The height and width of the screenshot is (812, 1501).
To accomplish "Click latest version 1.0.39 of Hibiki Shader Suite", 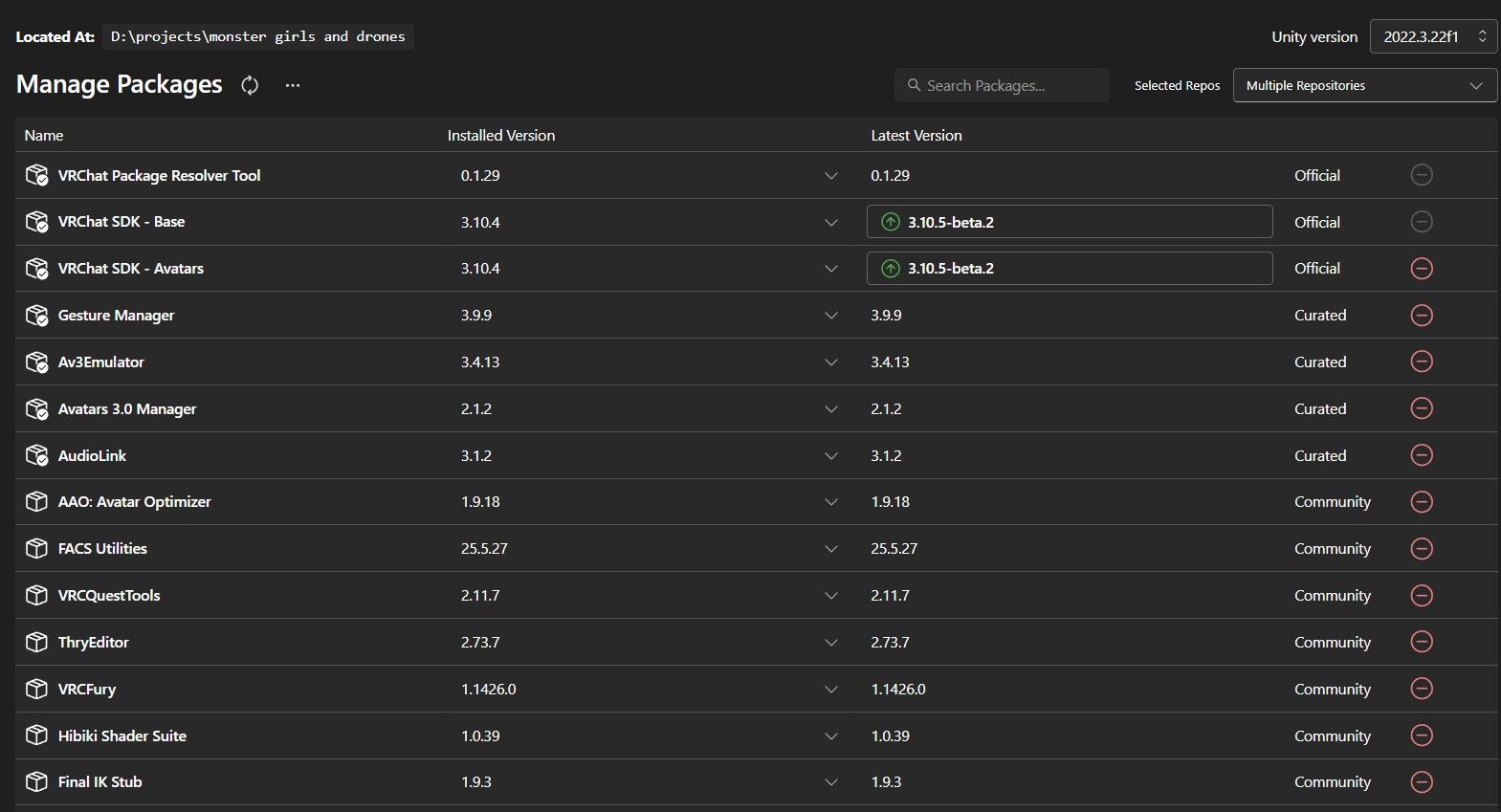I will [x=891, y=736].
